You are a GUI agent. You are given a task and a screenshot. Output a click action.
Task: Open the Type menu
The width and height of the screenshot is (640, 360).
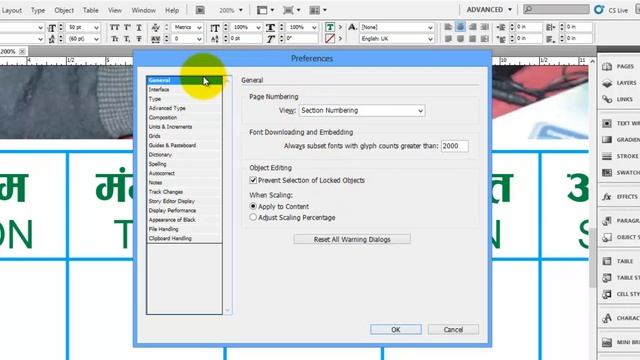point(38,10)
